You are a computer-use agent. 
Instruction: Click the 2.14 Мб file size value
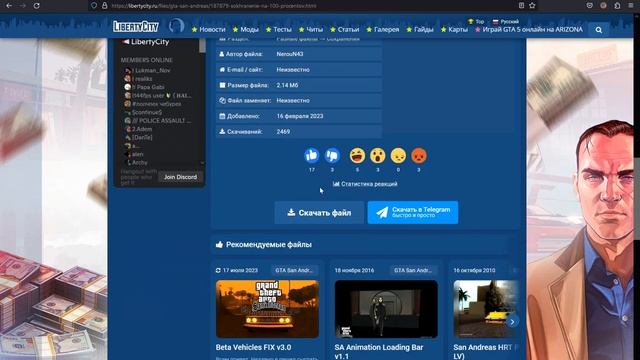coord(287,85)
